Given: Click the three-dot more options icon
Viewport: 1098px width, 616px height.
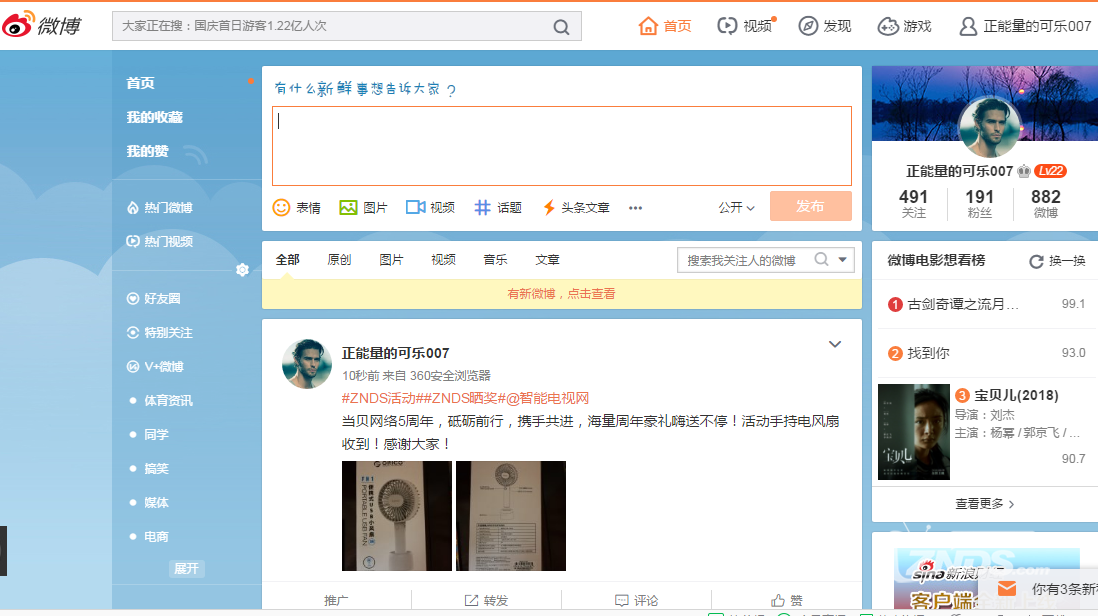Looking at the screenshot, I should coord(635,208).
